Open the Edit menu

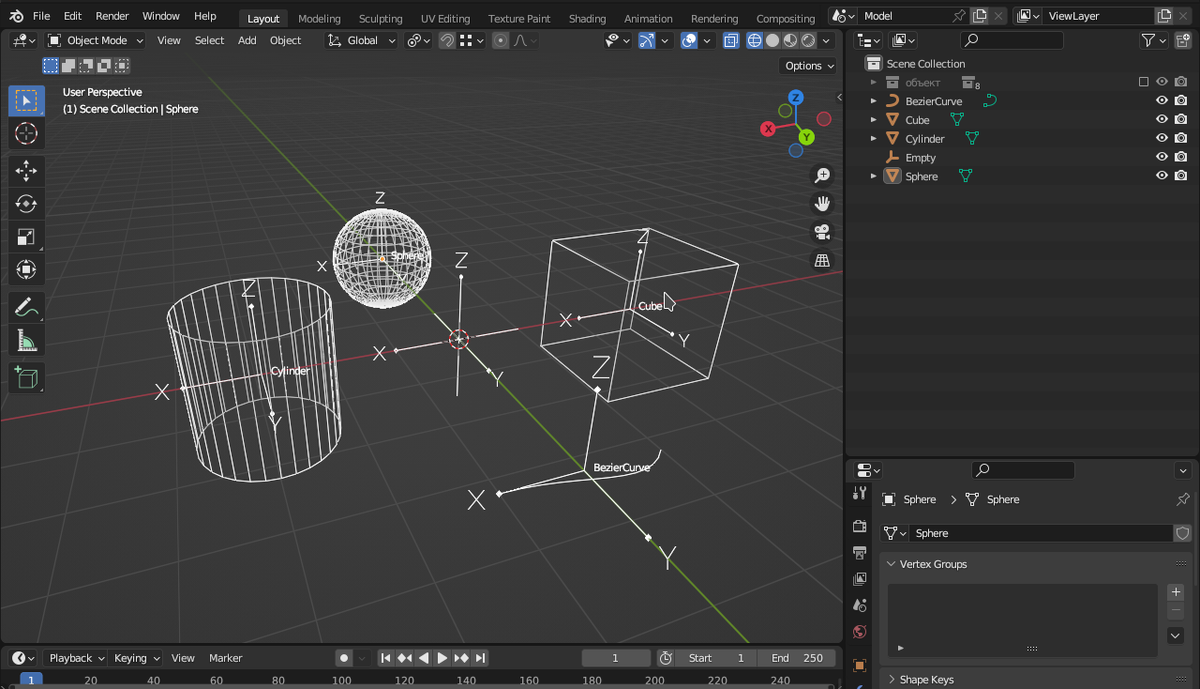[73, 16]
